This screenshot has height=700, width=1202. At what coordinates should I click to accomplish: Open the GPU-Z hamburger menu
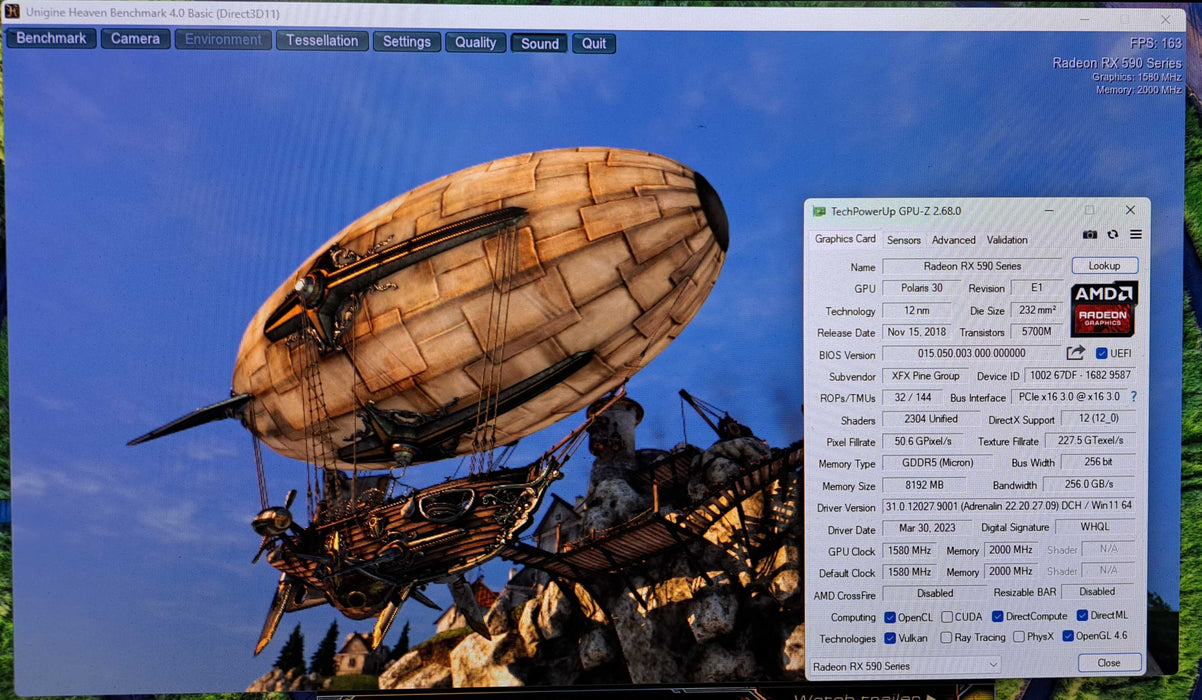point(1136,235)
